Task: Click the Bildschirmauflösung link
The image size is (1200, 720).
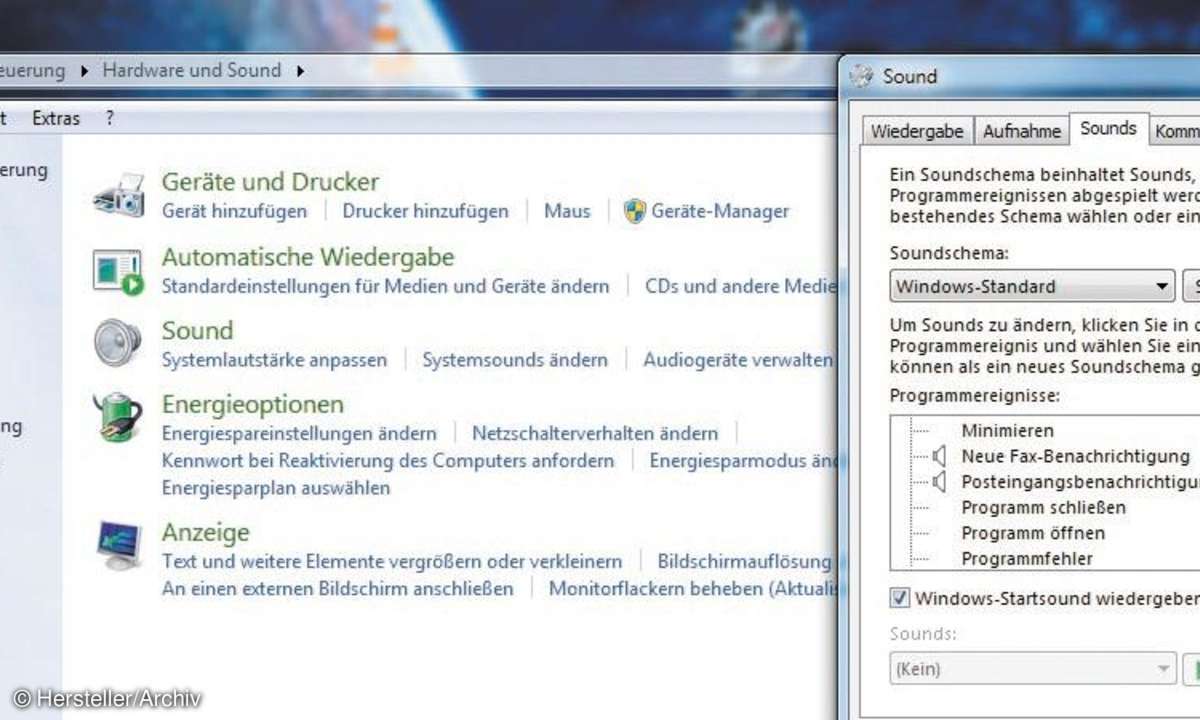Action: pyautogui.click(x=744, y=562)
